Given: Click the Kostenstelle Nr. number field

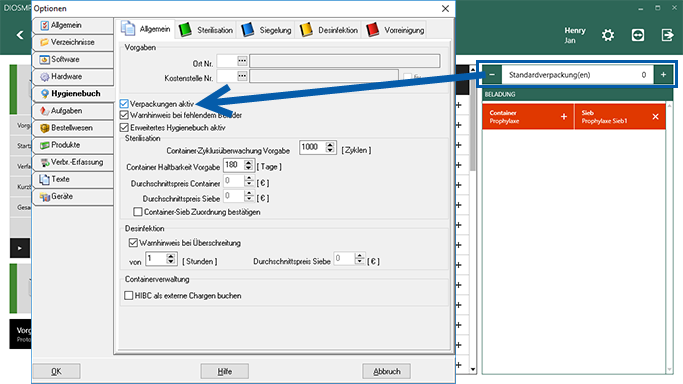Looking at the screenshot, I should [227, 76].
